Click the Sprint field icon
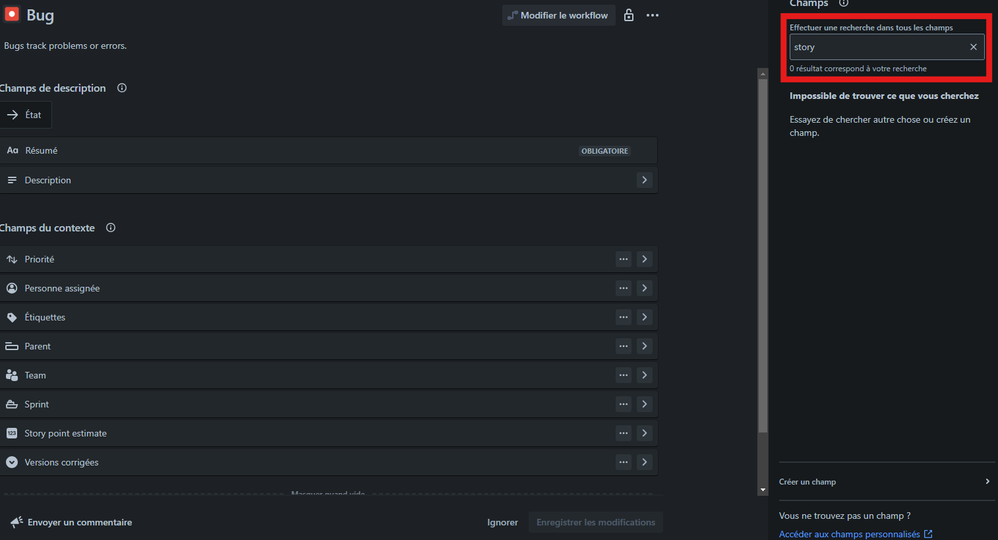 click(11, 404)
